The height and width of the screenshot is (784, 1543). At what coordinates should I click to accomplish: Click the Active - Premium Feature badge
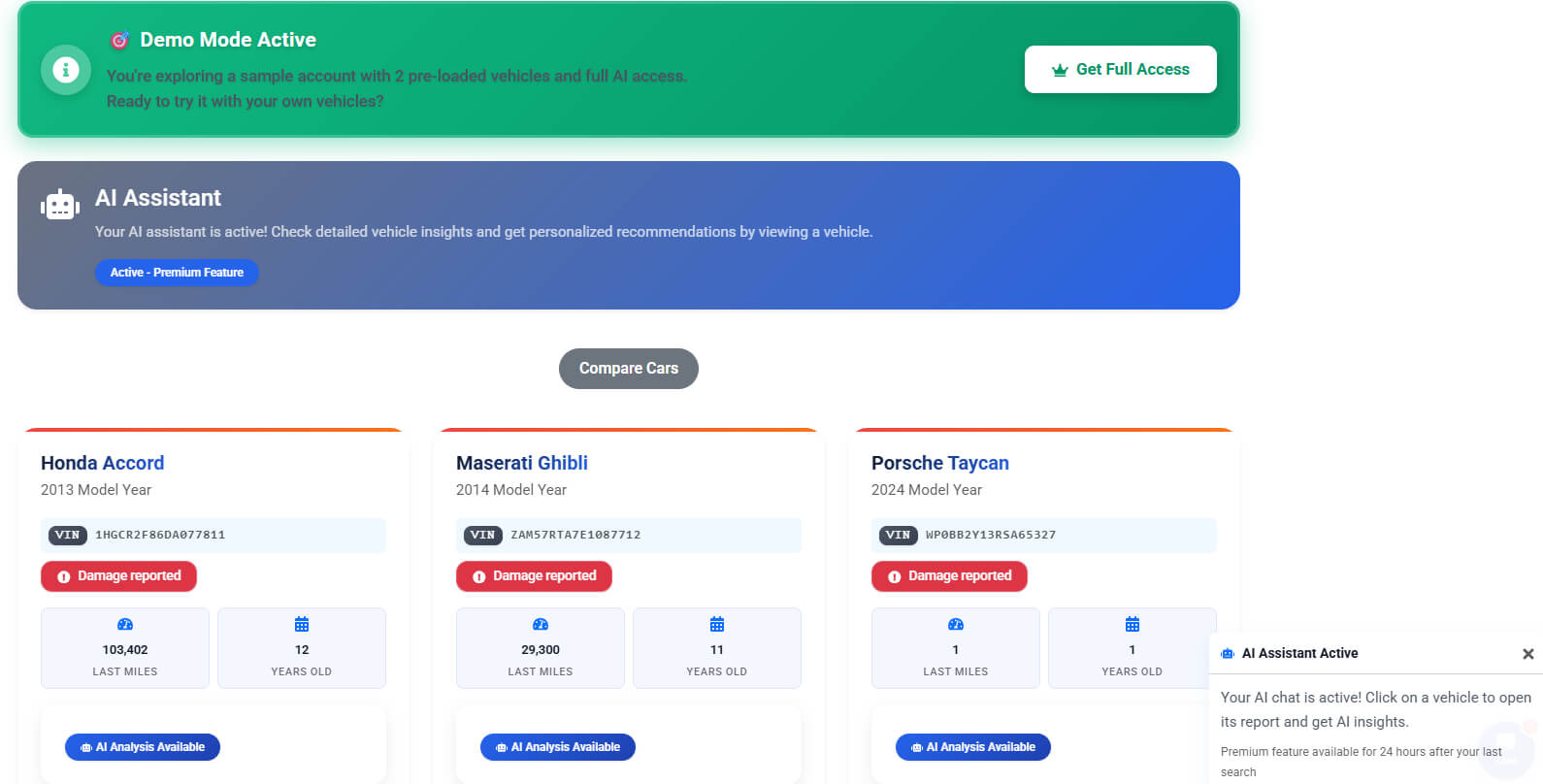[177, 273]
